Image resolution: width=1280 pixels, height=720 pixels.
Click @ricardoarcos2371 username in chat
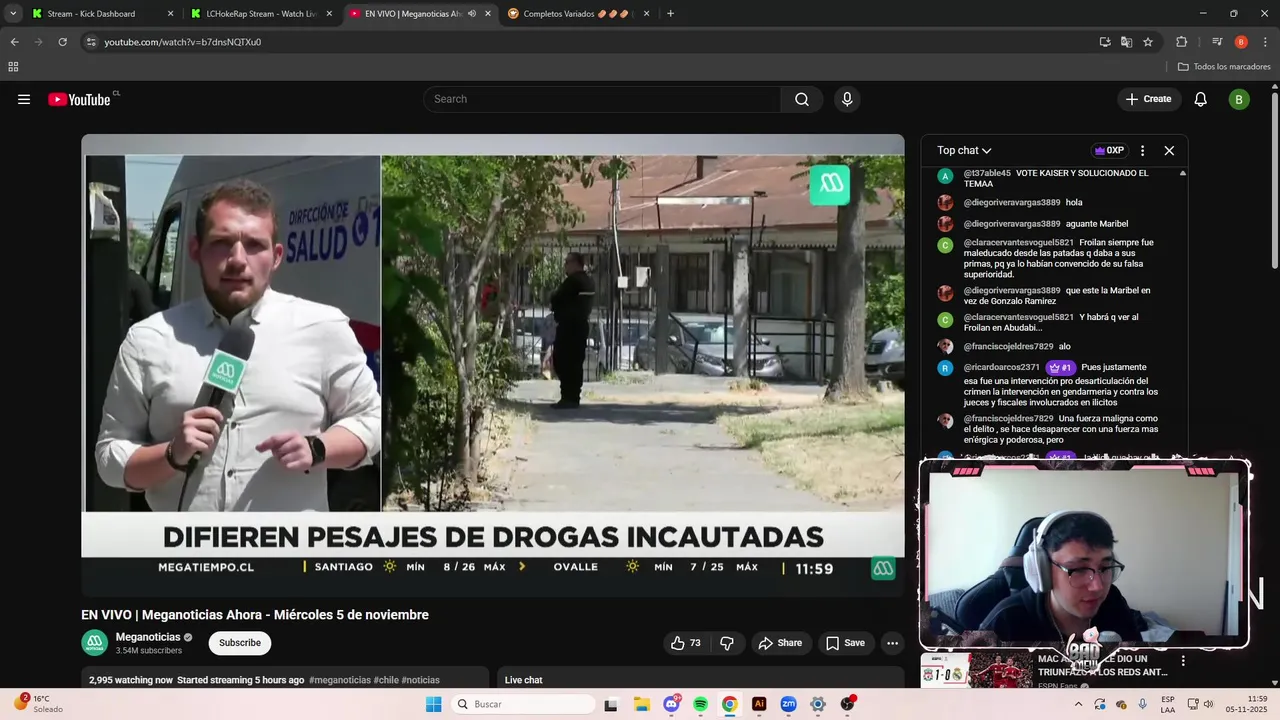(1001, 367)
